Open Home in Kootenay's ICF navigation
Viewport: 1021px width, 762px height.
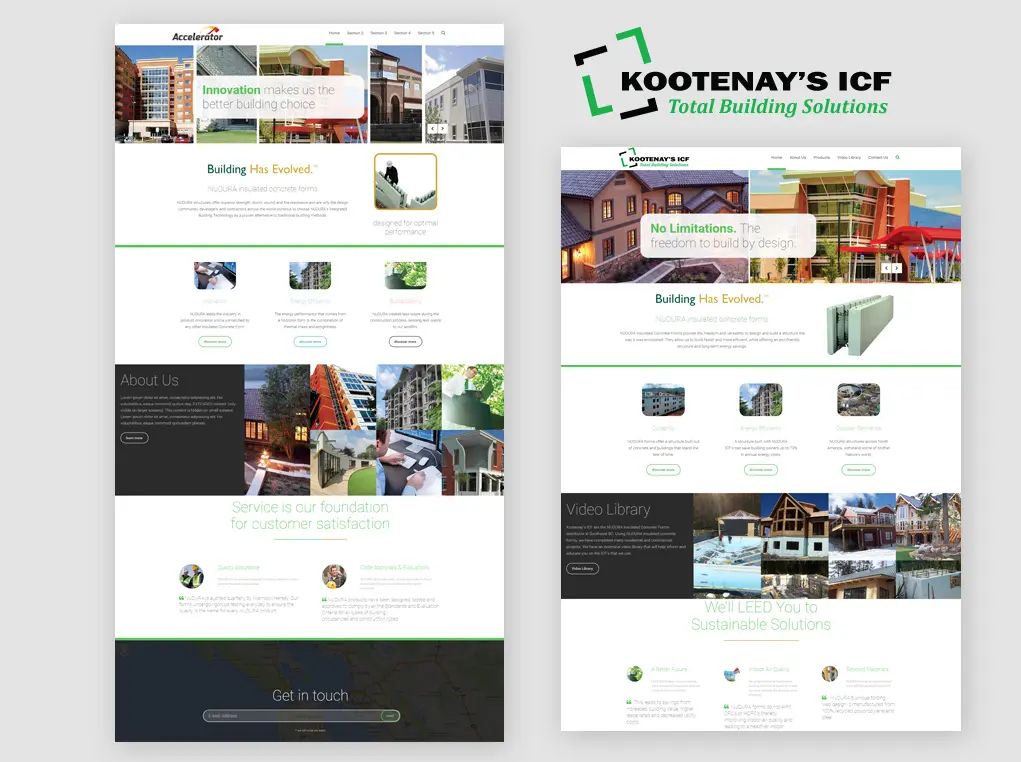(x=776, y=157)
